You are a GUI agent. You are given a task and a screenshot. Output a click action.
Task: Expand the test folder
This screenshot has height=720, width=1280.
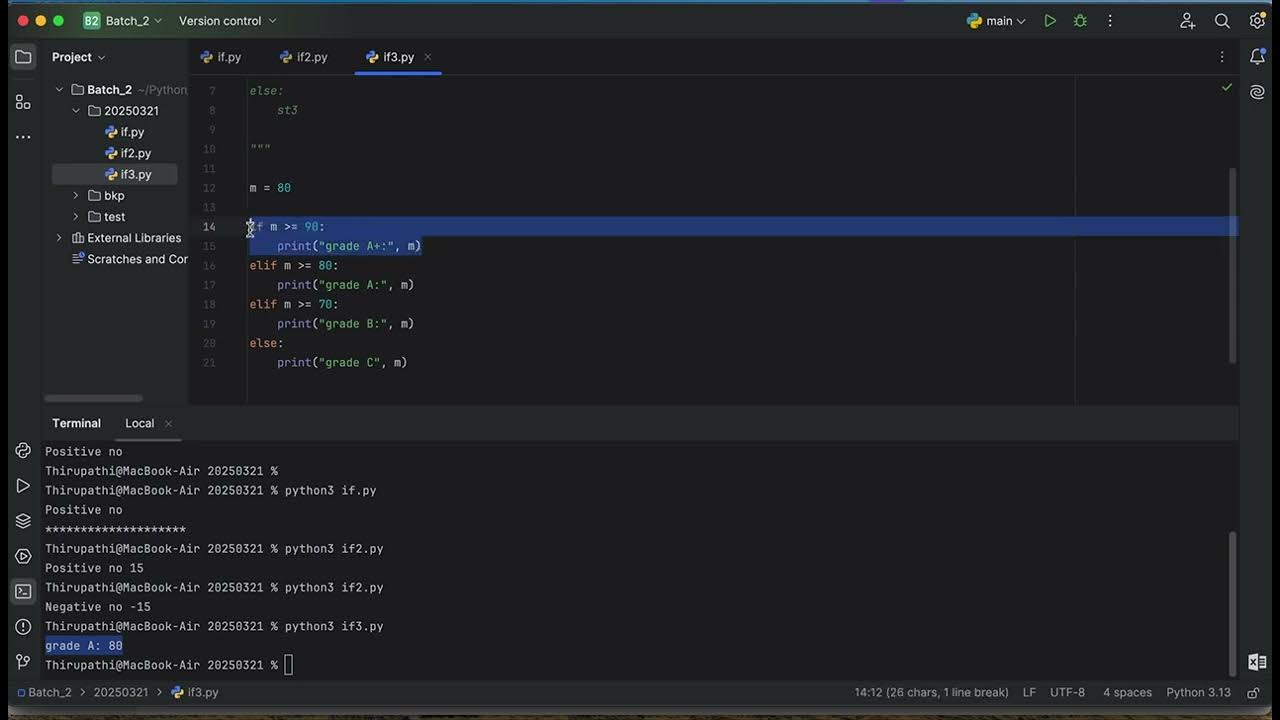(x=76, y=217)
